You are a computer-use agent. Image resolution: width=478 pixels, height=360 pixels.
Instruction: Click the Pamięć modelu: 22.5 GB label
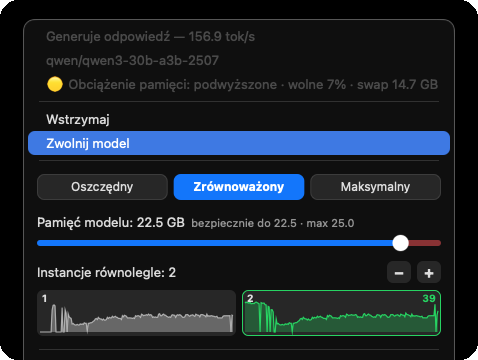[x=111, y=222]
